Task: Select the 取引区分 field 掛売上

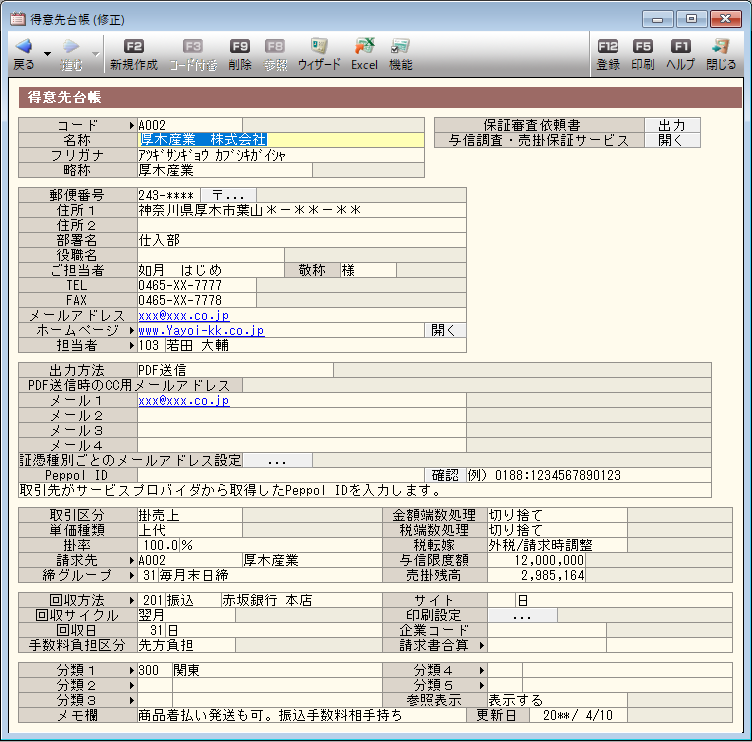Action: tap(189, 515)
